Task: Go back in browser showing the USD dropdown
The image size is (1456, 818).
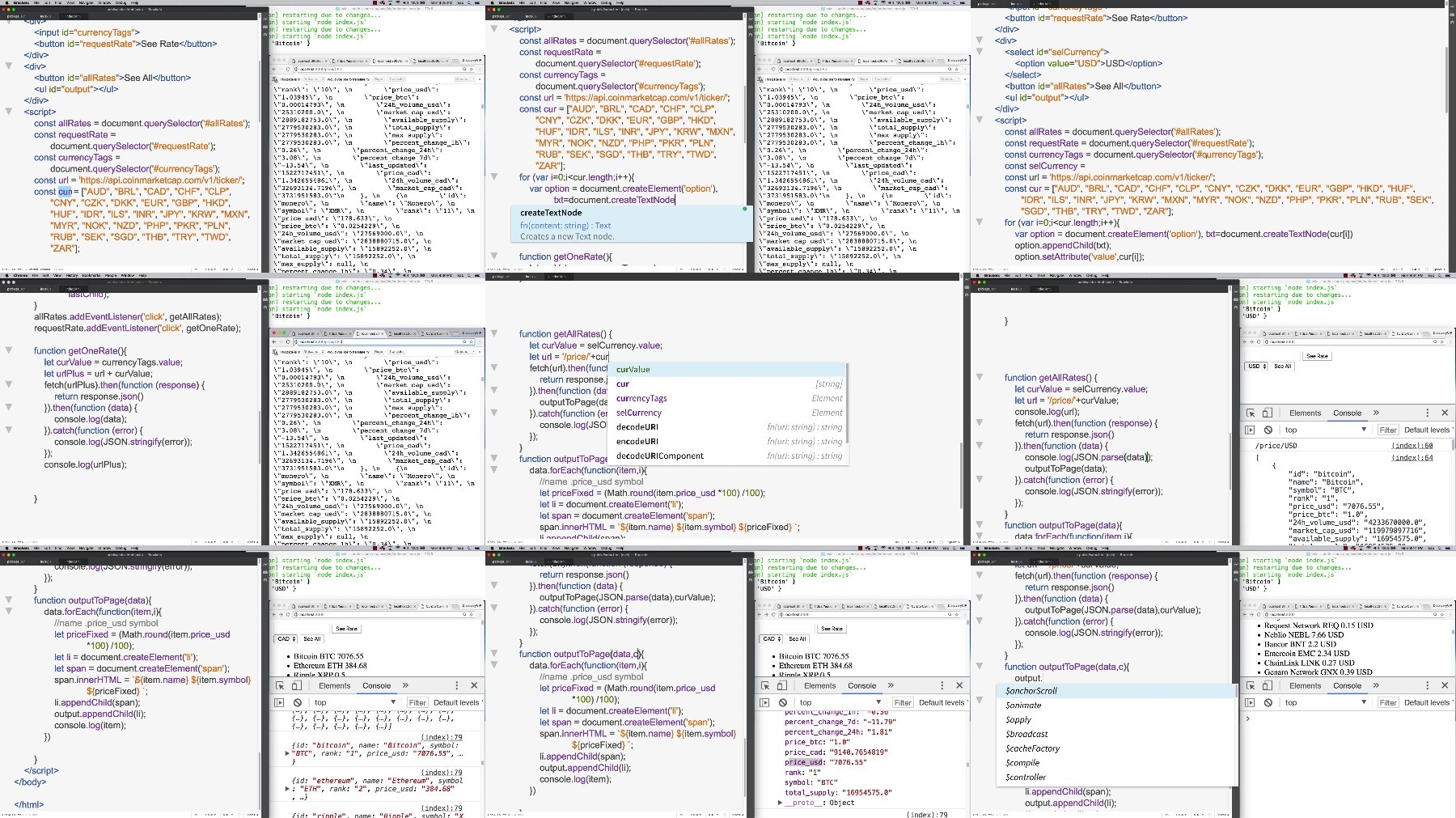Action: (1246, 341)
